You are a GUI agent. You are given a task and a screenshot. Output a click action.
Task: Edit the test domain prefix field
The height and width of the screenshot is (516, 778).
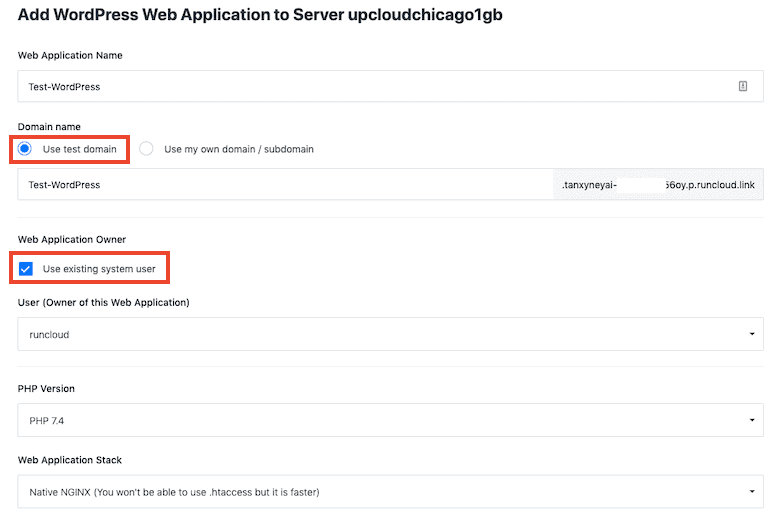[x=285, y=185]
